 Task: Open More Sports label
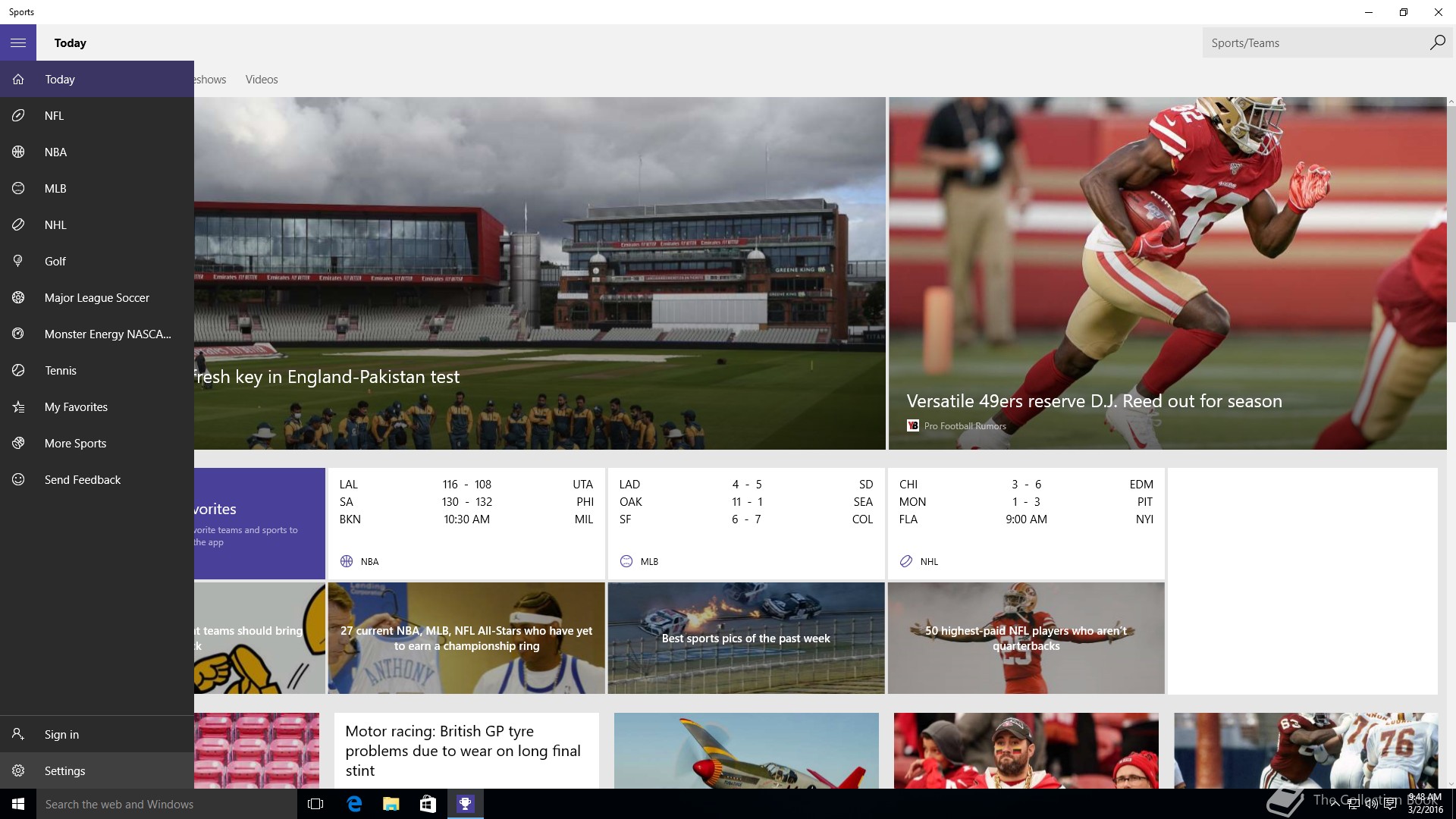coord(75,443)
